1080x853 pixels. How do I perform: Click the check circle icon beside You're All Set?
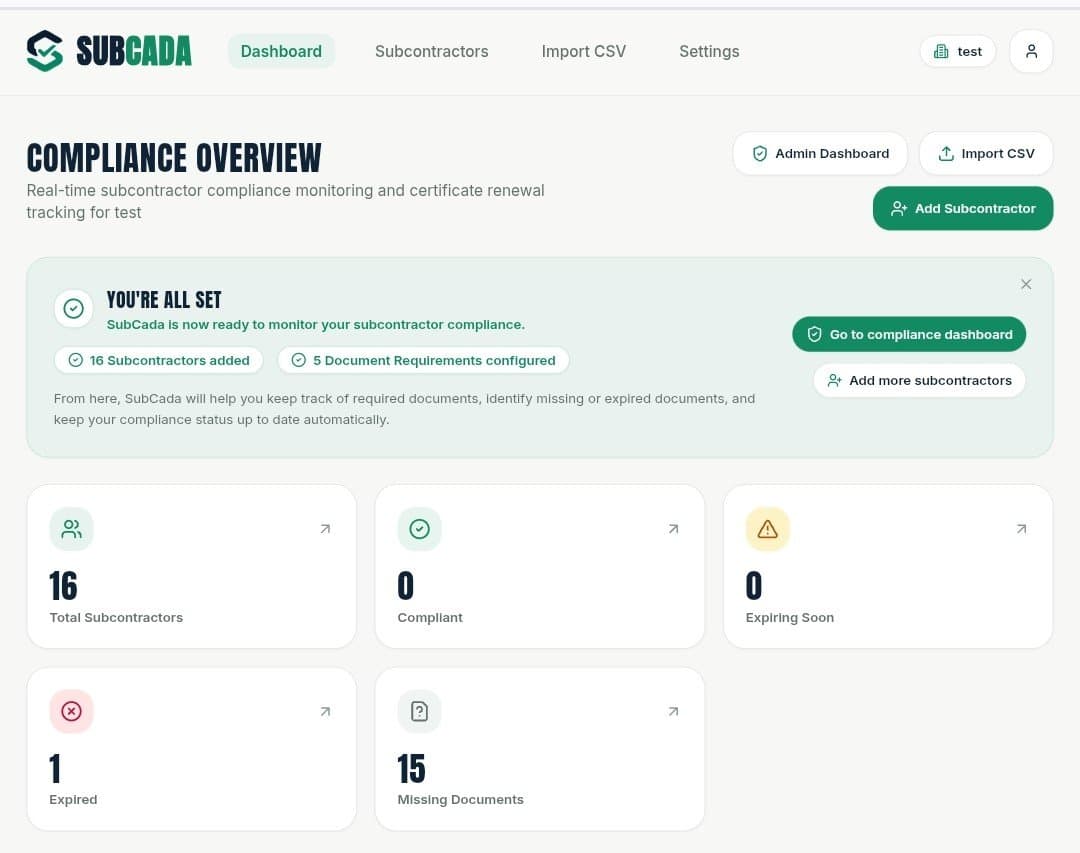pyautogui.click(x=74, y=309)
